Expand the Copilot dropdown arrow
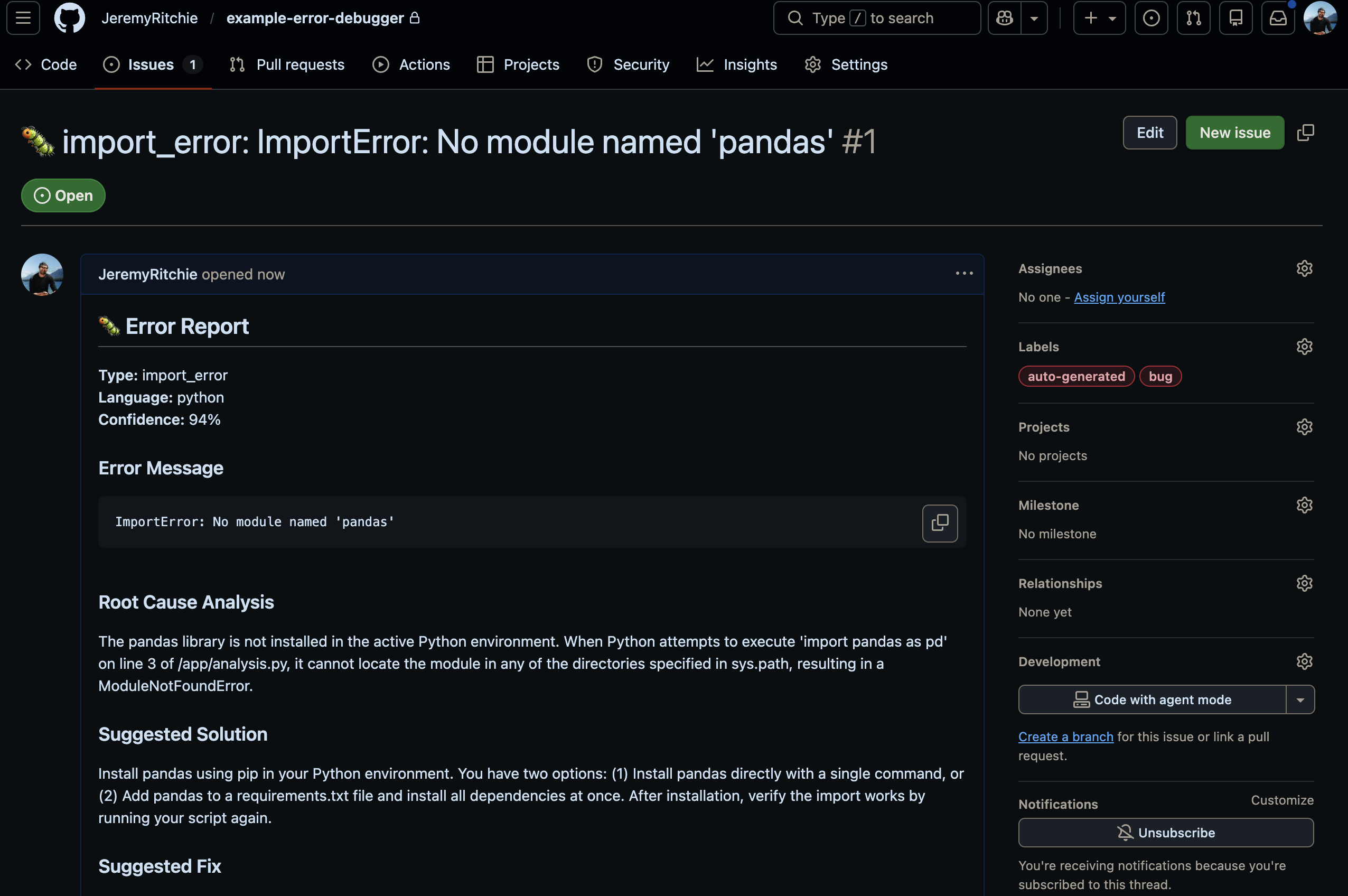This screenshot has height=896, width=1348. pyautogui.click(x=1034, y=18)
